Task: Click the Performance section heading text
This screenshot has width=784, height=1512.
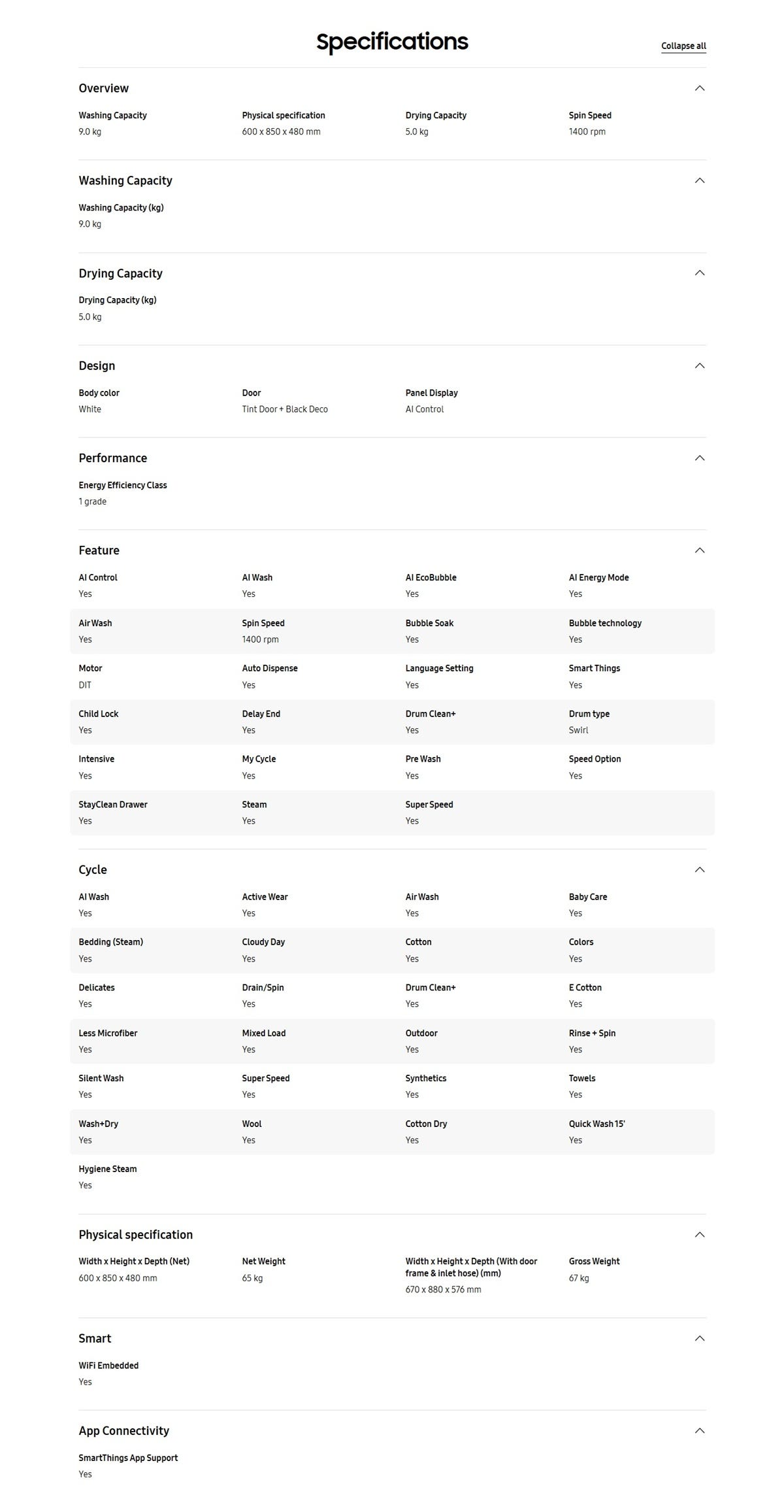Action: (x=112, y=458)
